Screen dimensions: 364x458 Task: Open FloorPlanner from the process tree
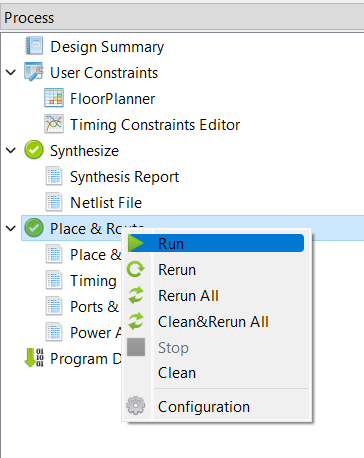coord(113,99)
